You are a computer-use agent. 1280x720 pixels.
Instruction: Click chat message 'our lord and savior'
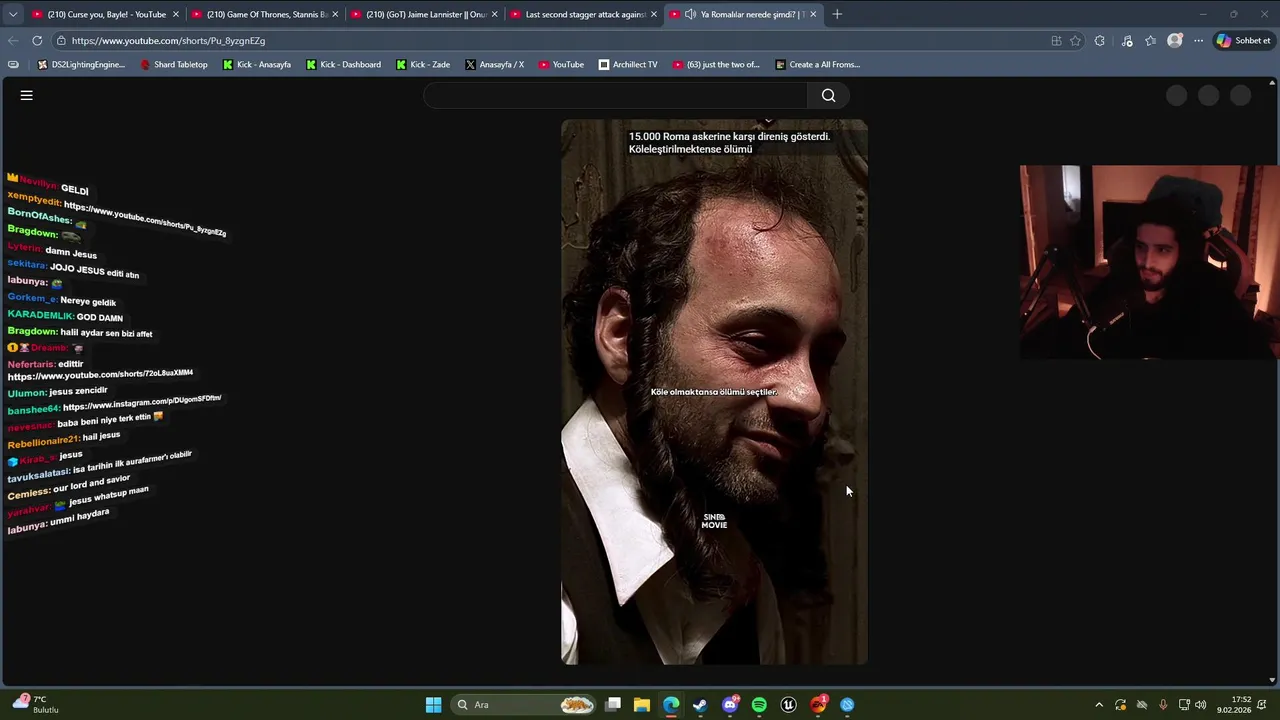coord(92,484)
